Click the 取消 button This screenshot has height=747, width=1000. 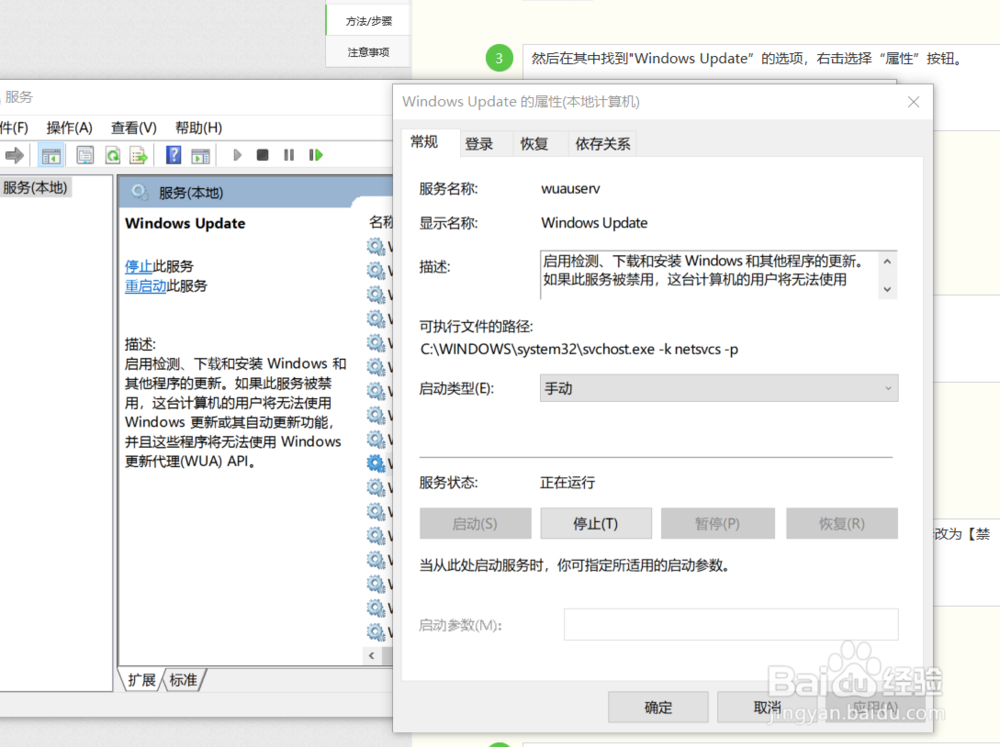pos(767,707)
